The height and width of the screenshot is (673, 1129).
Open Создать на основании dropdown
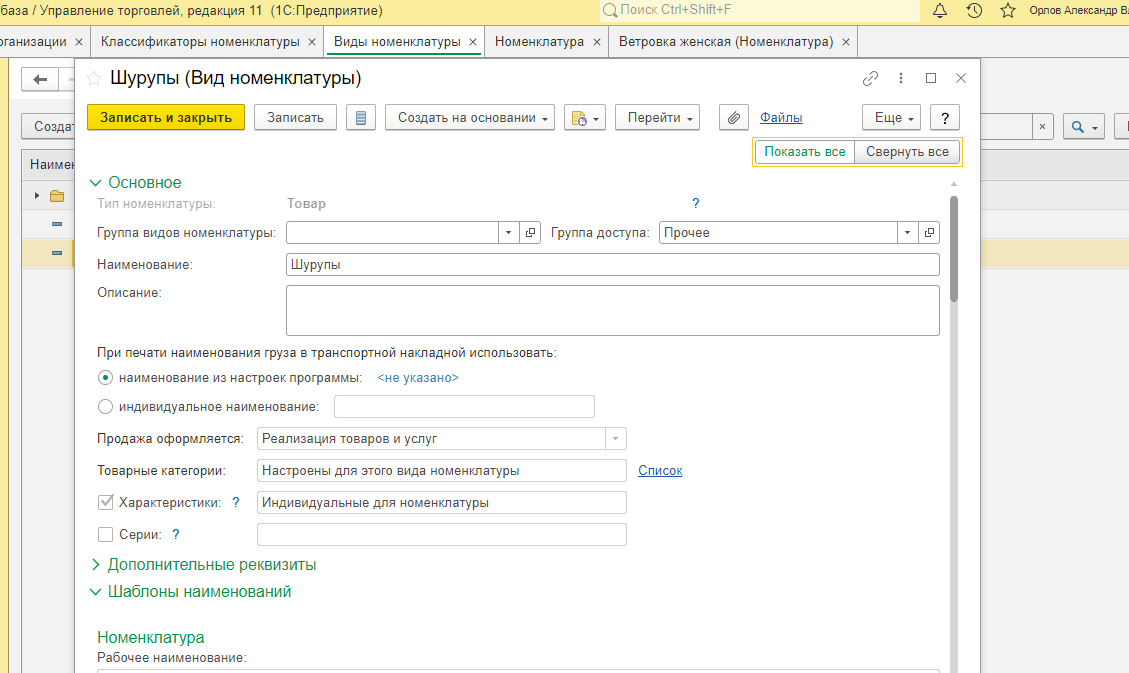tap(469, 117)
